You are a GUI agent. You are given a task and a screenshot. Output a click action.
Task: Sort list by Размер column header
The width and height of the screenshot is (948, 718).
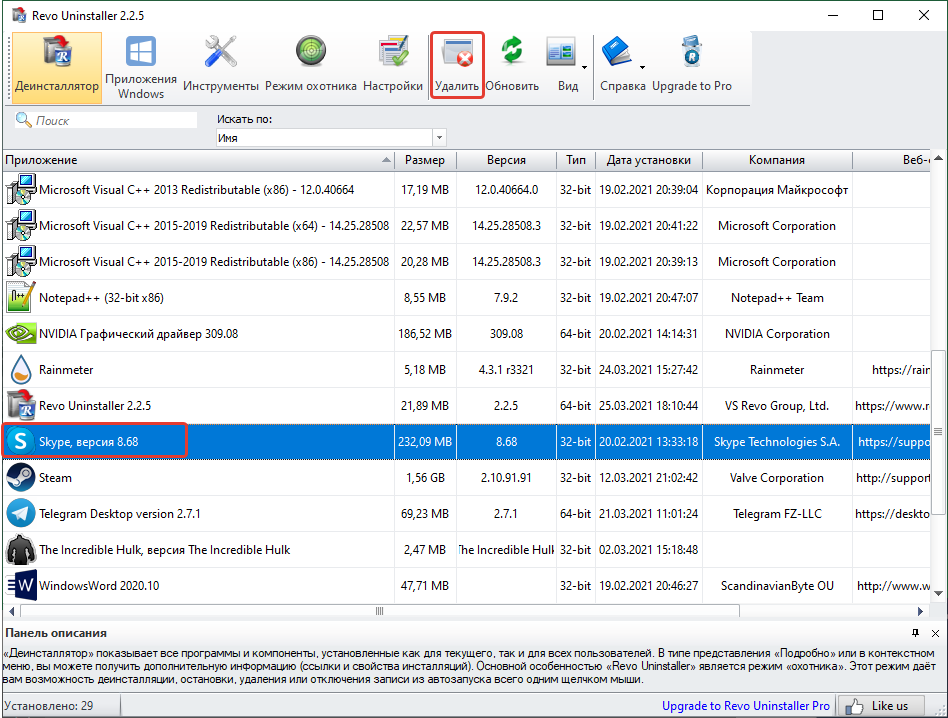(x=425, y=160)
